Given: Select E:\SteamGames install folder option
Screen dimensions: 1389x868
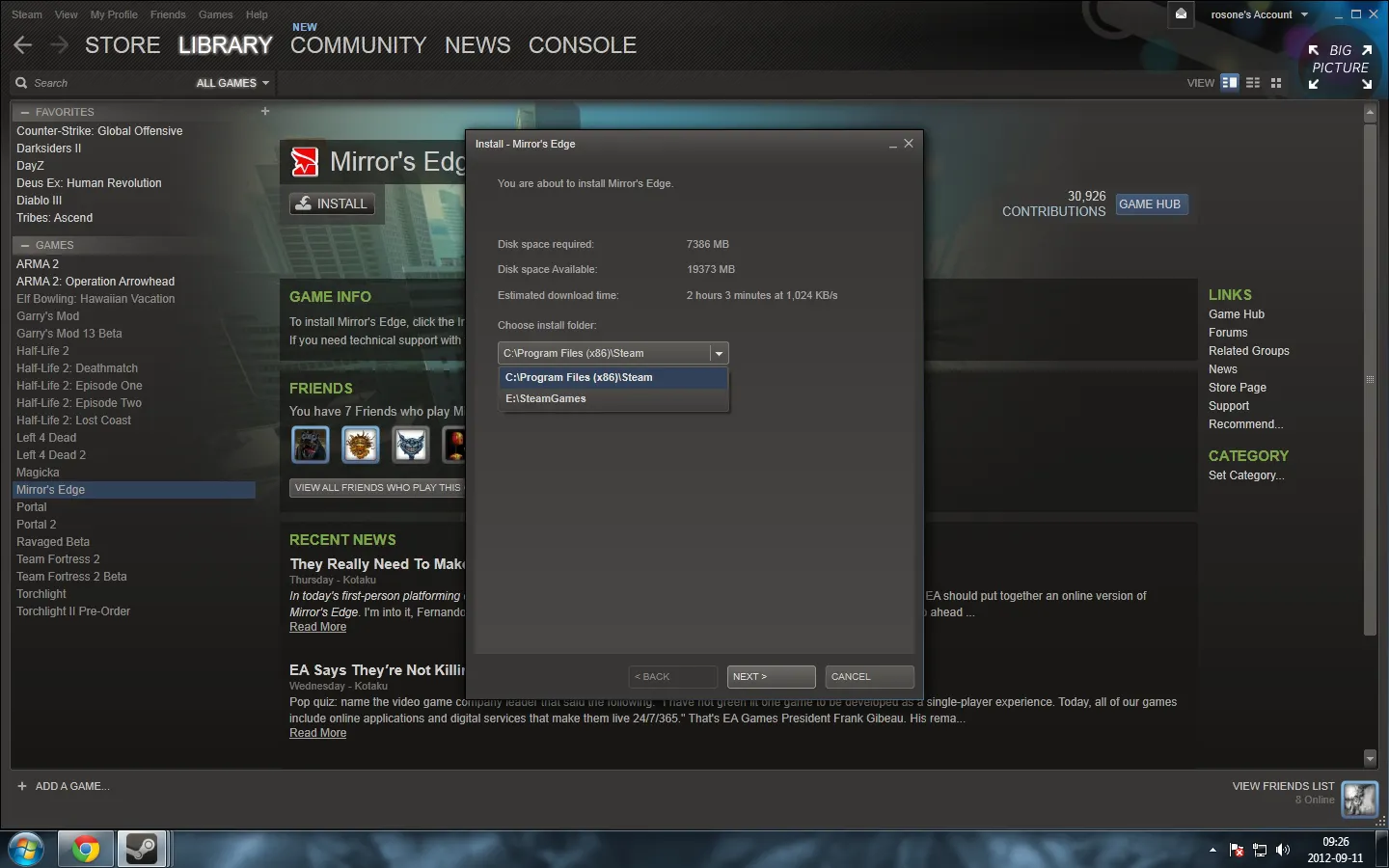Looking at the screenshot, I should (x=546, y=398).
